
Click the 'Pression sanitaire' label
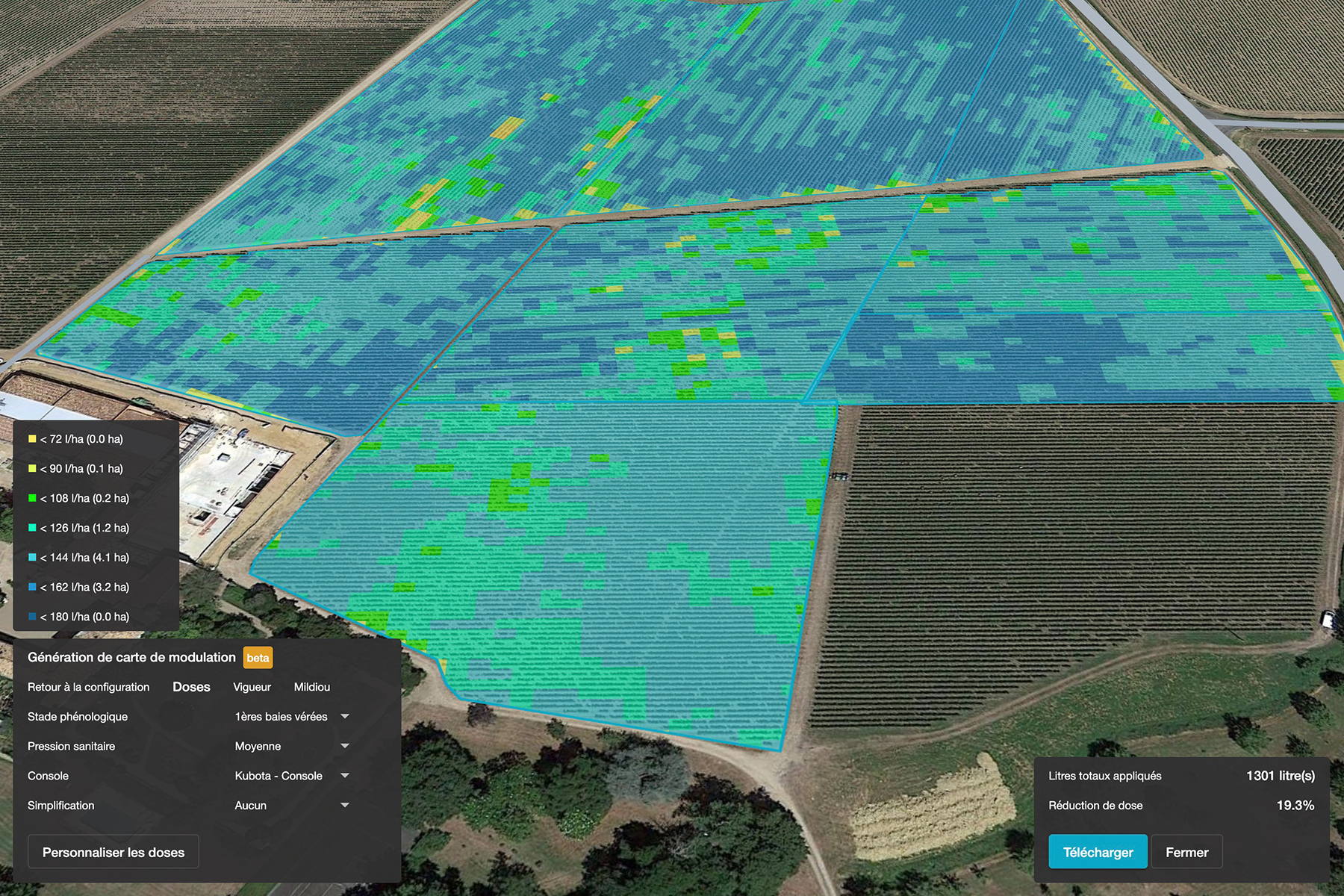coord(71,746)
